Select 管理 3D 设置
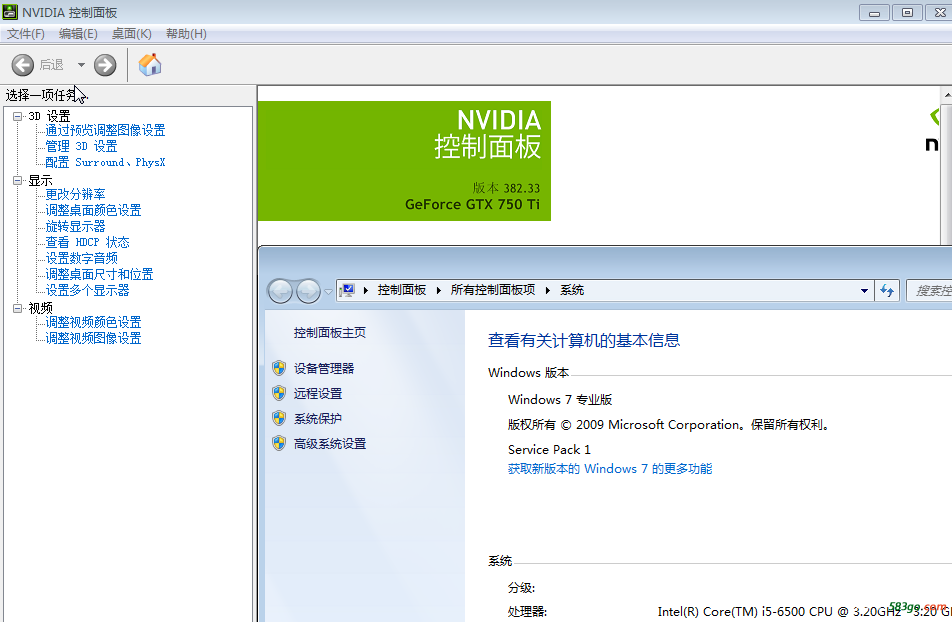 pos(81,146)
